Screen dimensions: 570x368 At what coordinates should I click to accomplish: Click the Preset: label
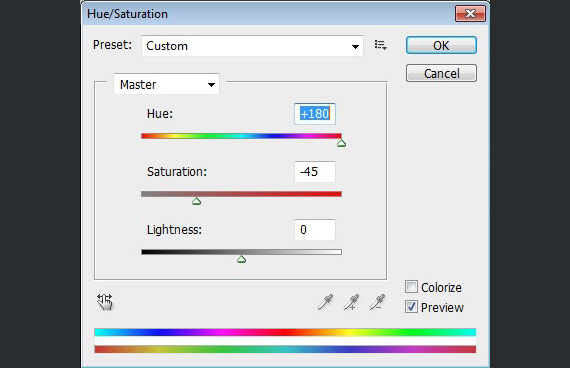[x=112, y=45]
